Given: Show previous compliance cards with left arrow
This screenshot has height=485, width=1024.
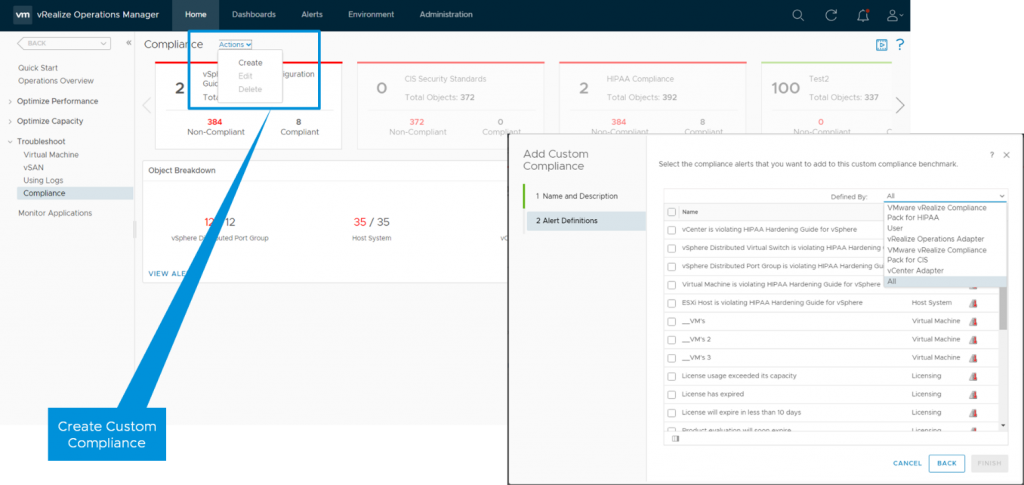Looking at the screenshot, I should 147,105.
